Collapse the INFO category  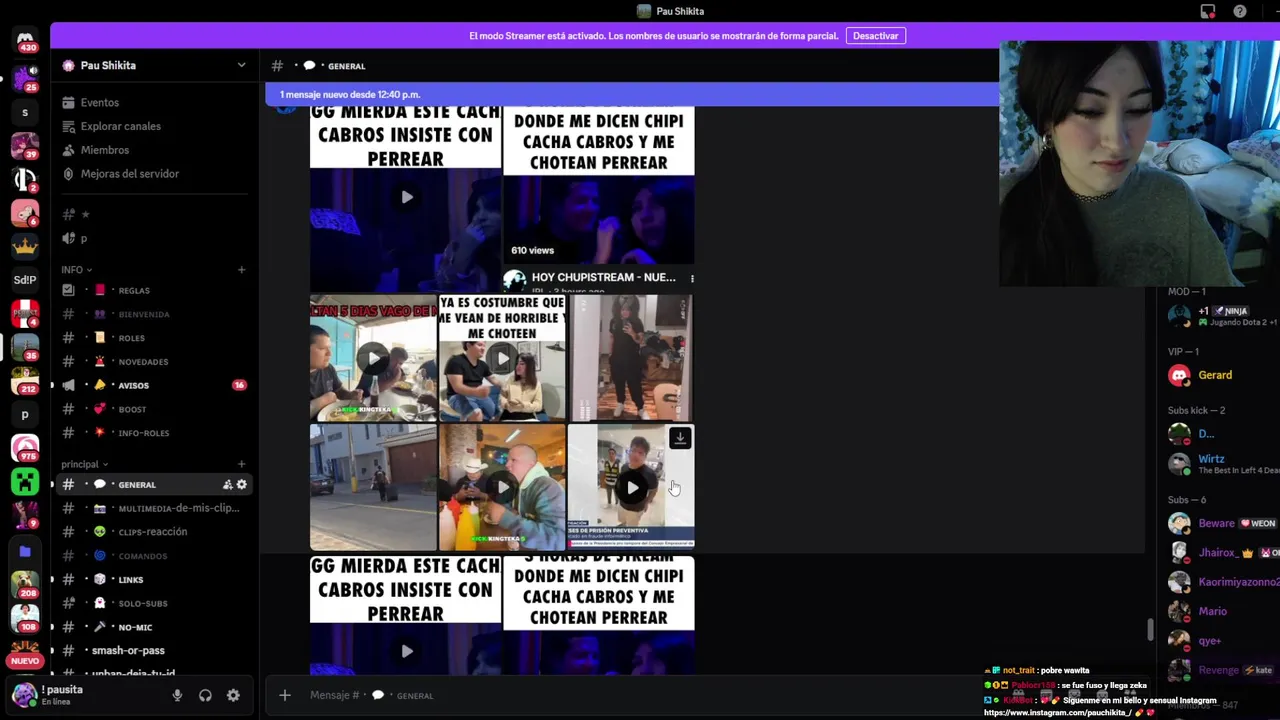point(76,270)
